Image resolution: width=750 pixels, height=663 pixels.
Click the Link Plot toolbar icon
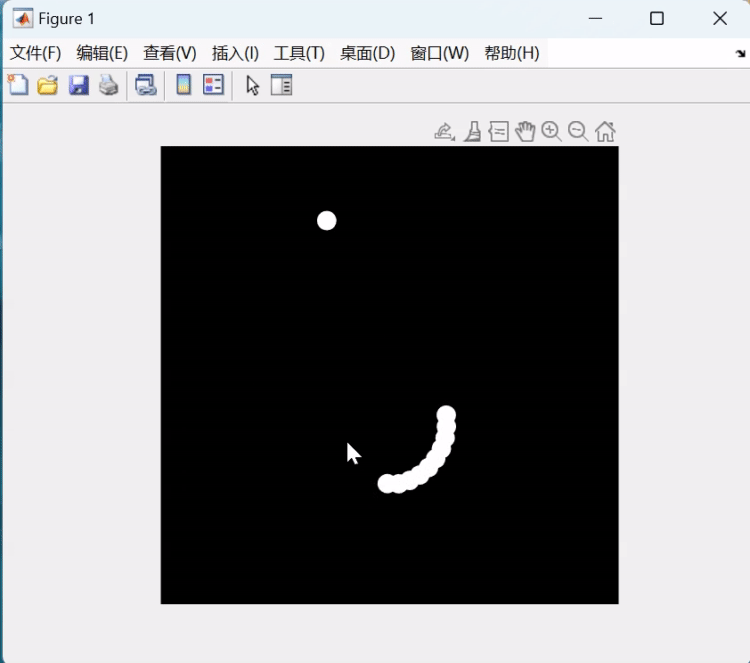145,85
